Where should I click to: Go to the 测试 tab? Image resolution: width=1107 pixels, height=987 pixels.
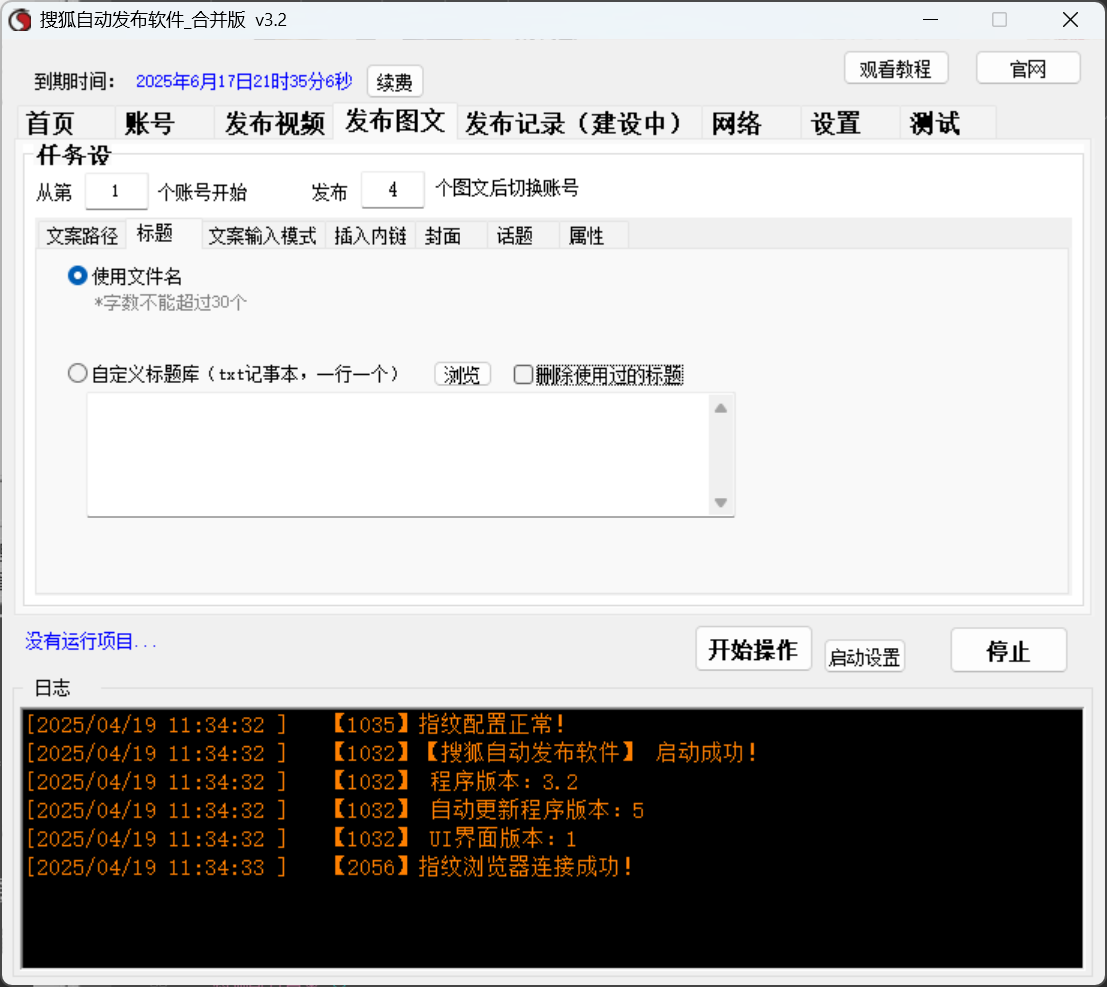click(948, 123)
